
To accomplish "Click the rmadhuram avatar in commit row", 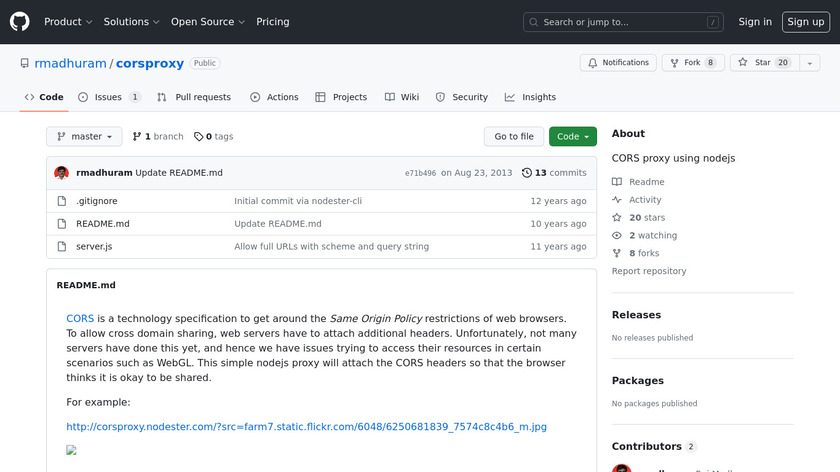I will pos(62,173).
